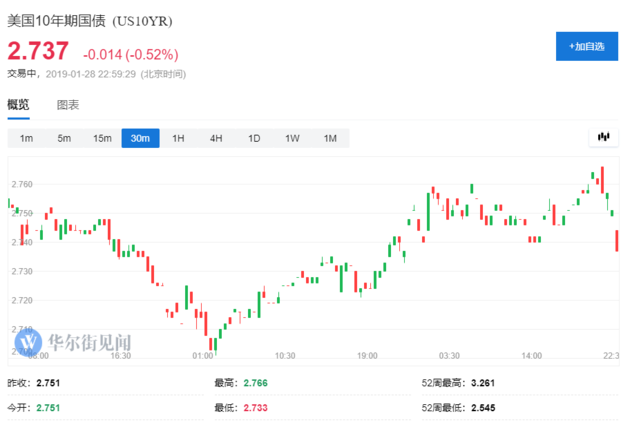
Task: Select the 1m chart interval
Action: coord(26,138)
